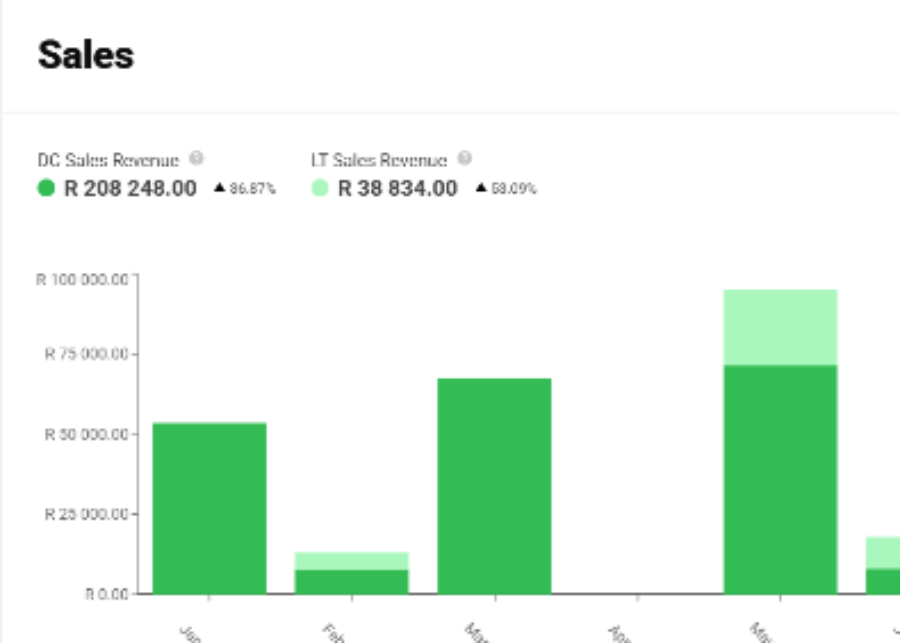Click the up arrow next to 58.09%
900x643 pixels.
(x=481, y=188)
